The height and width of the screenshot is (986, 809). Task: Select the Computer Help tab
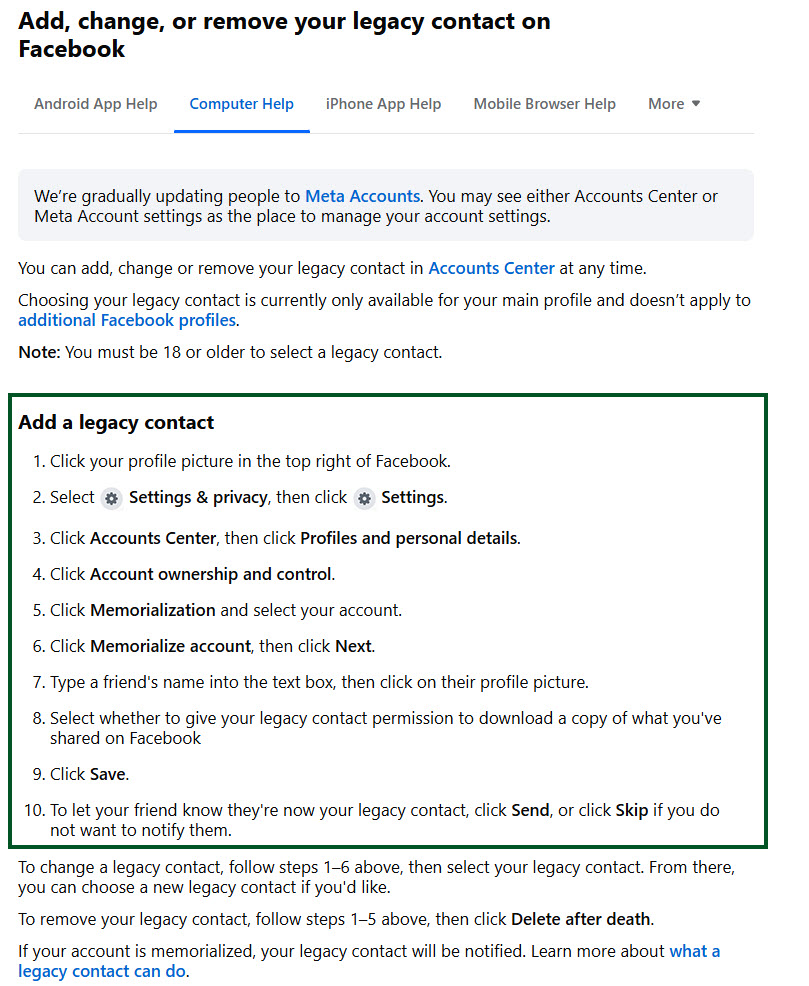coord(241,104)
